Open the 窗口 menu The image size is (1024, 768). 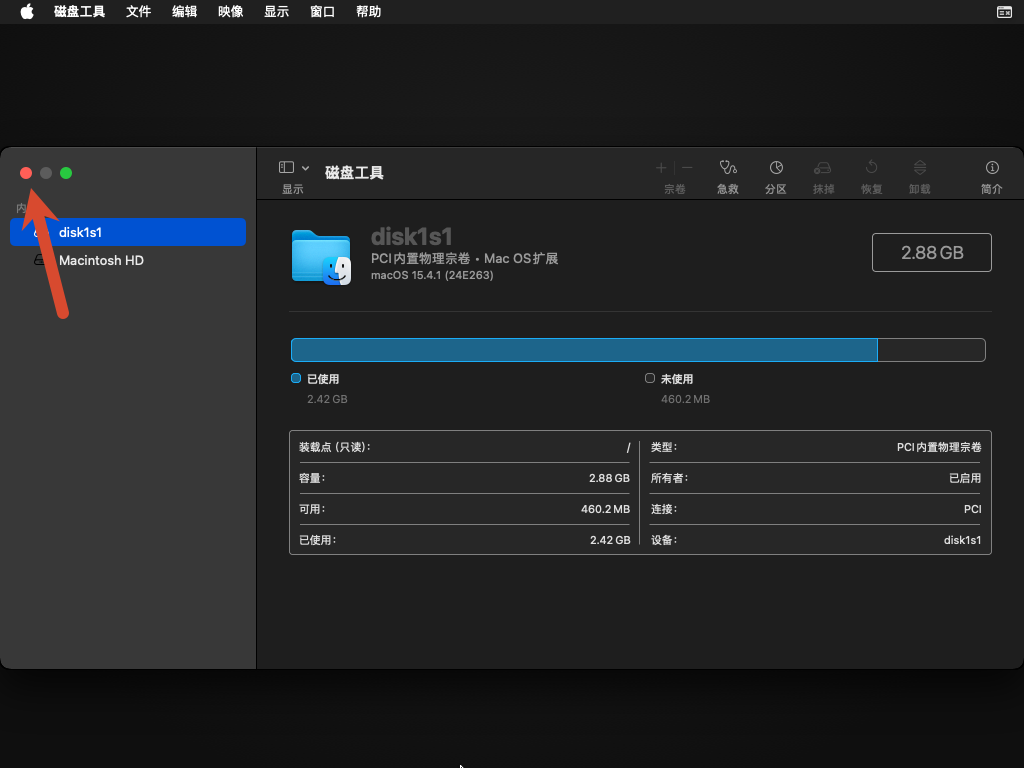[323, 12]
